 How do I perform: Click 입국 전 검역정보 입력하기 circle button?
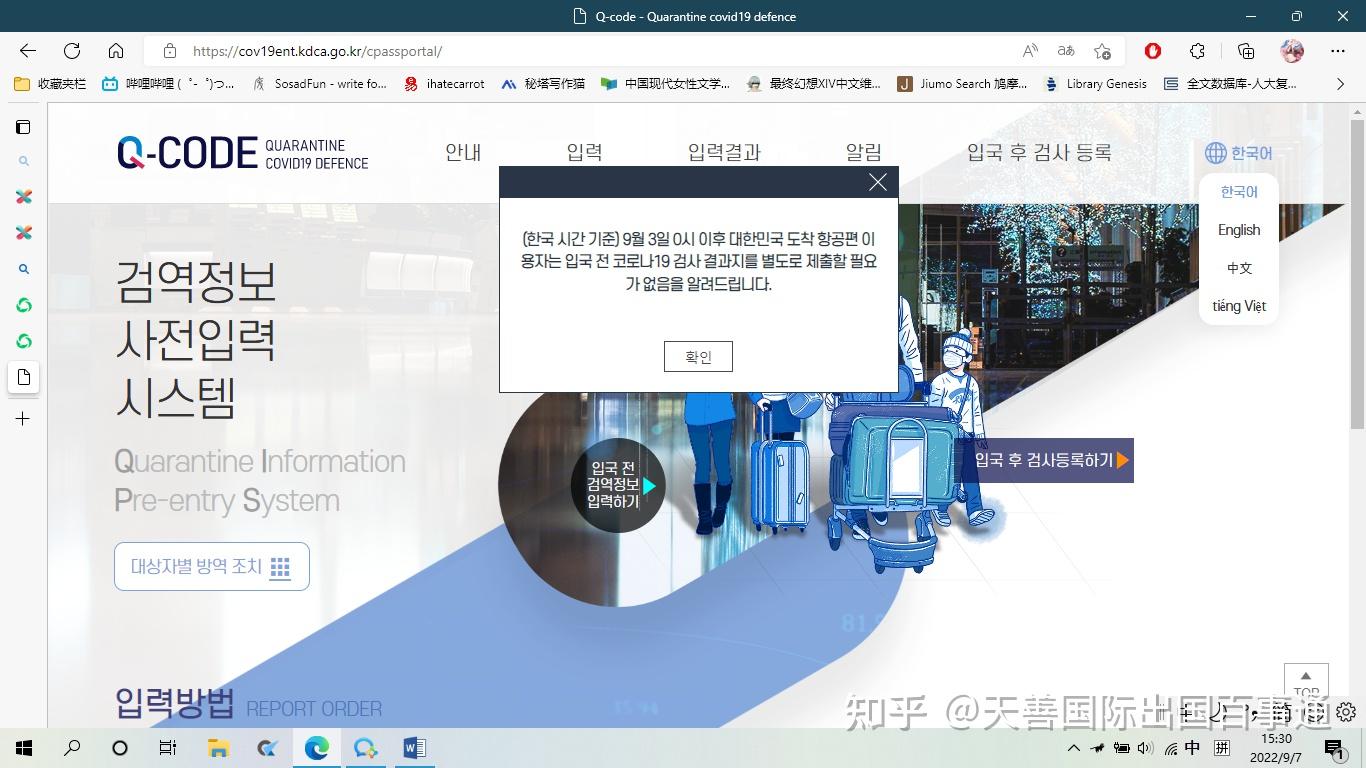618,485
